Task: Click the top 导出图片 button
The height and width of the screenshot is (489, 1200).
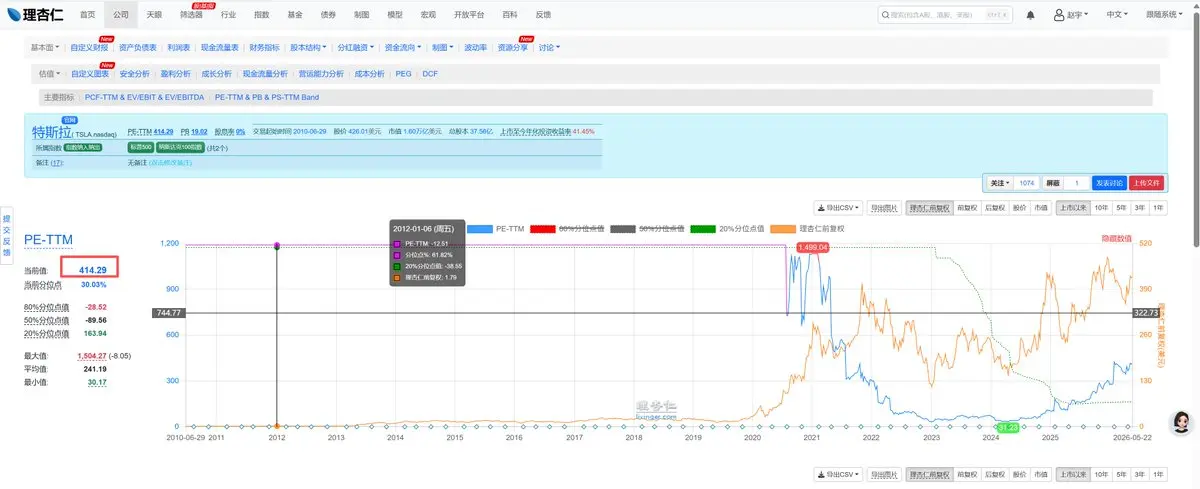Action: (883, 208)
